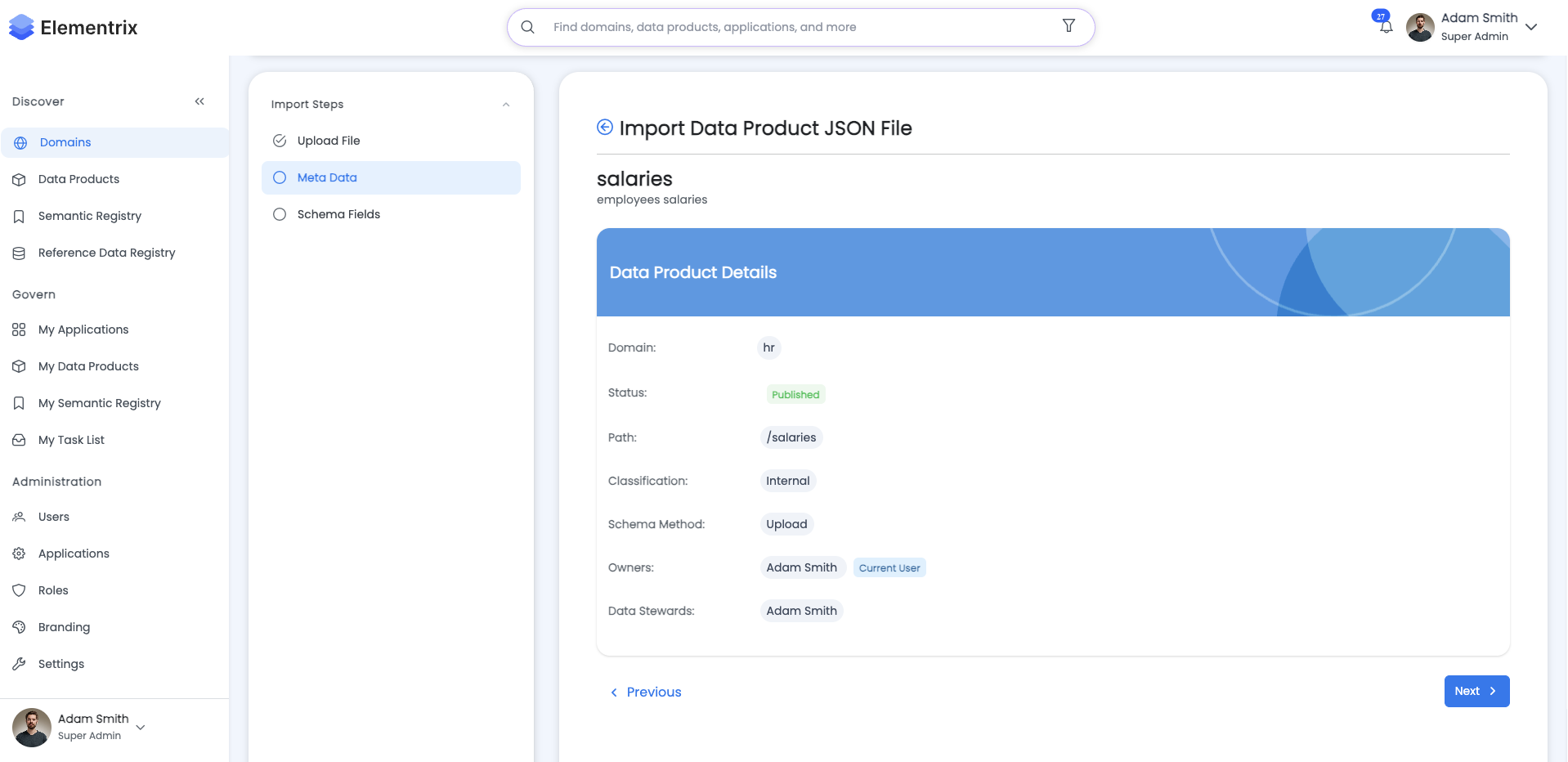Click the Next button
This screenshot has width=1568, height=762.
[1476, 691]
